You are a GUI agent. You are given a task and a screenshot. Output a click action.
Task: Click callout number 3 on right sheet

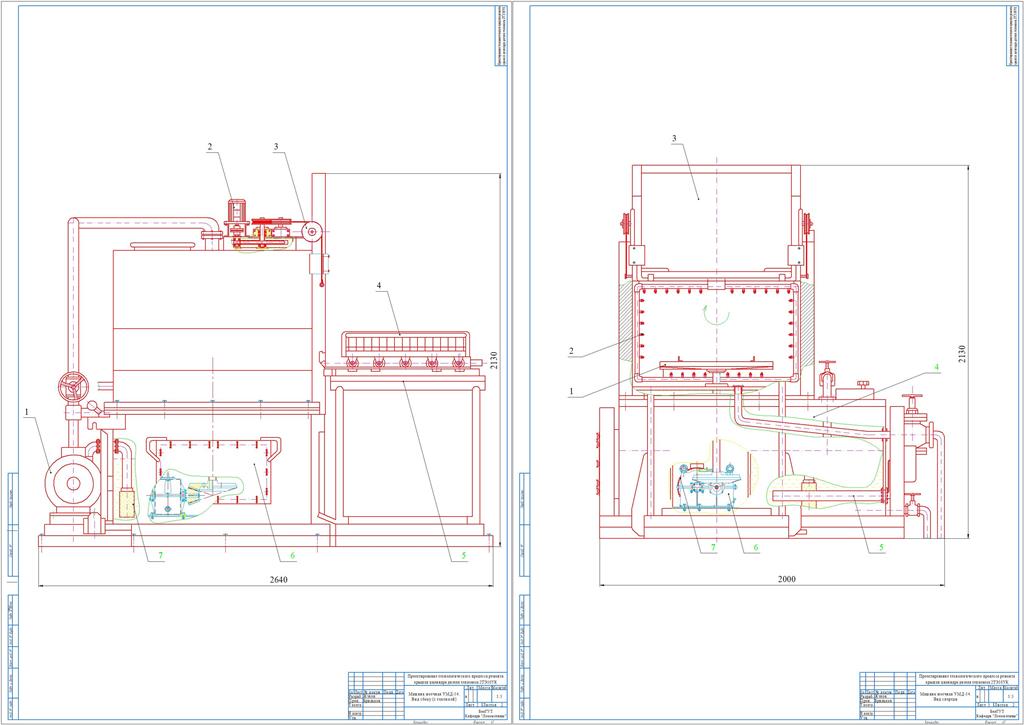674,138
